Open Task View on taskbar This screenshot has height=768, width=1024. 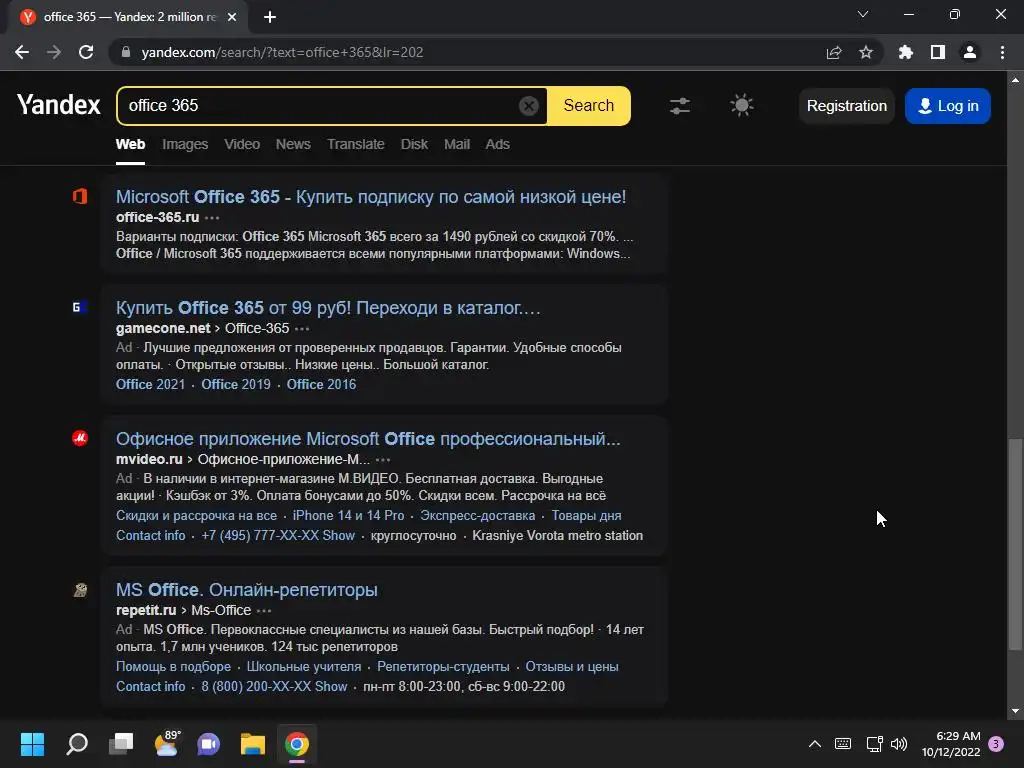point(121,744)
